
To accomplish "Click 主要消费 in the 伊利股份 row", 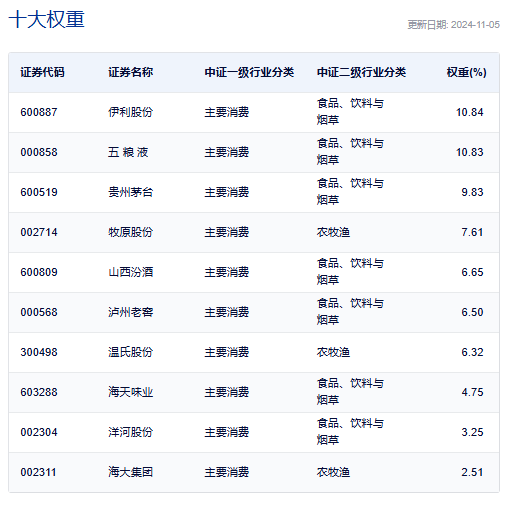I will 227,112.
